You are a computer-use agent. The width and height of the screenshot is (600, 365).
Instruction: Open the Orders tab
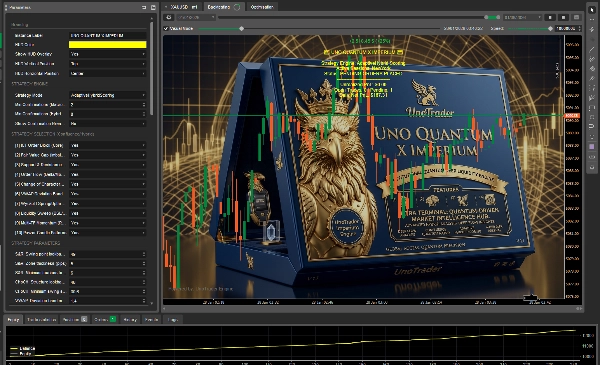105,319
